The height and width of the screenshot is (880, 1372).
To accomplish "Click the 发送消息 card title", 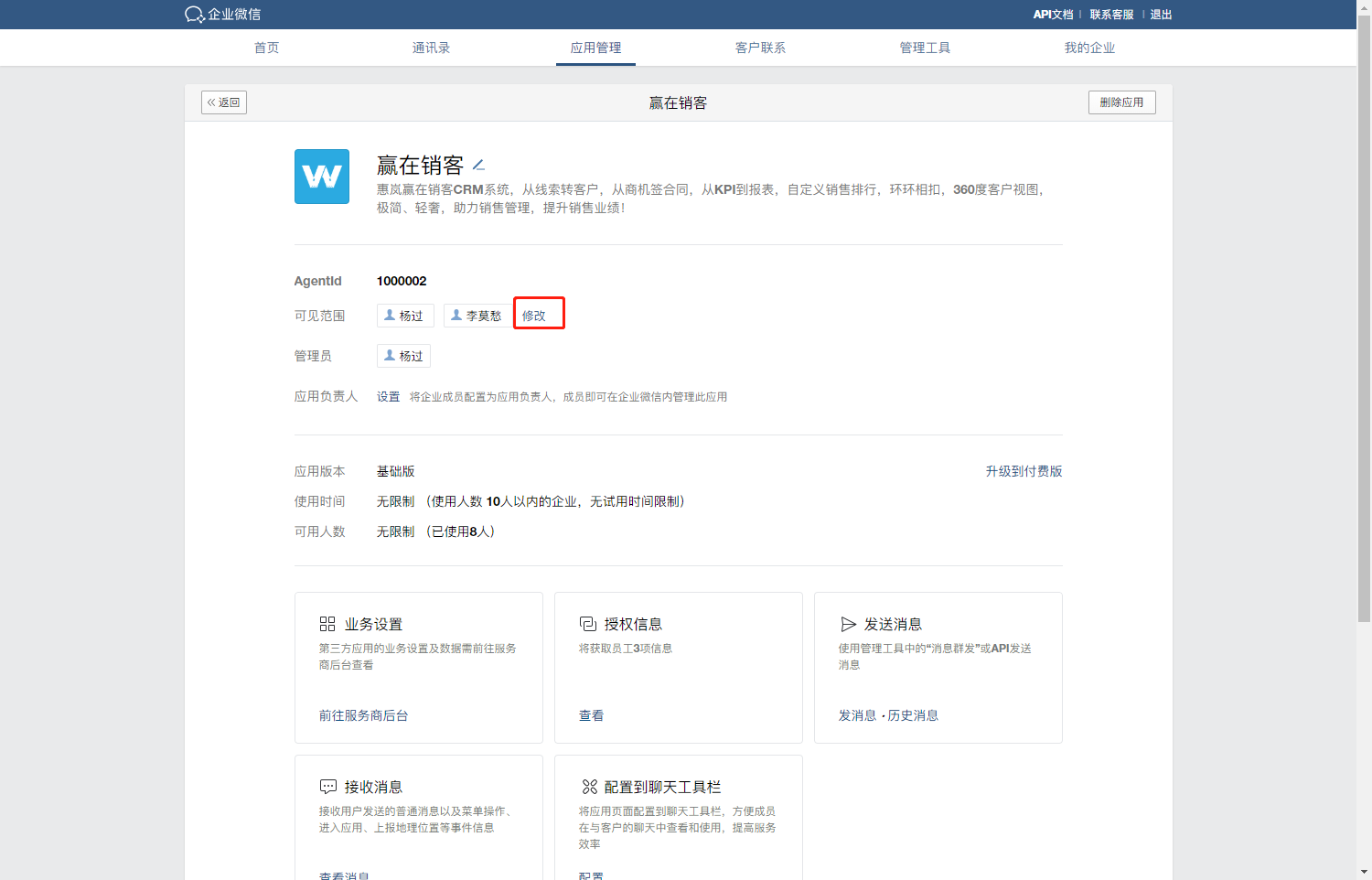I will (x=893, y=624).
